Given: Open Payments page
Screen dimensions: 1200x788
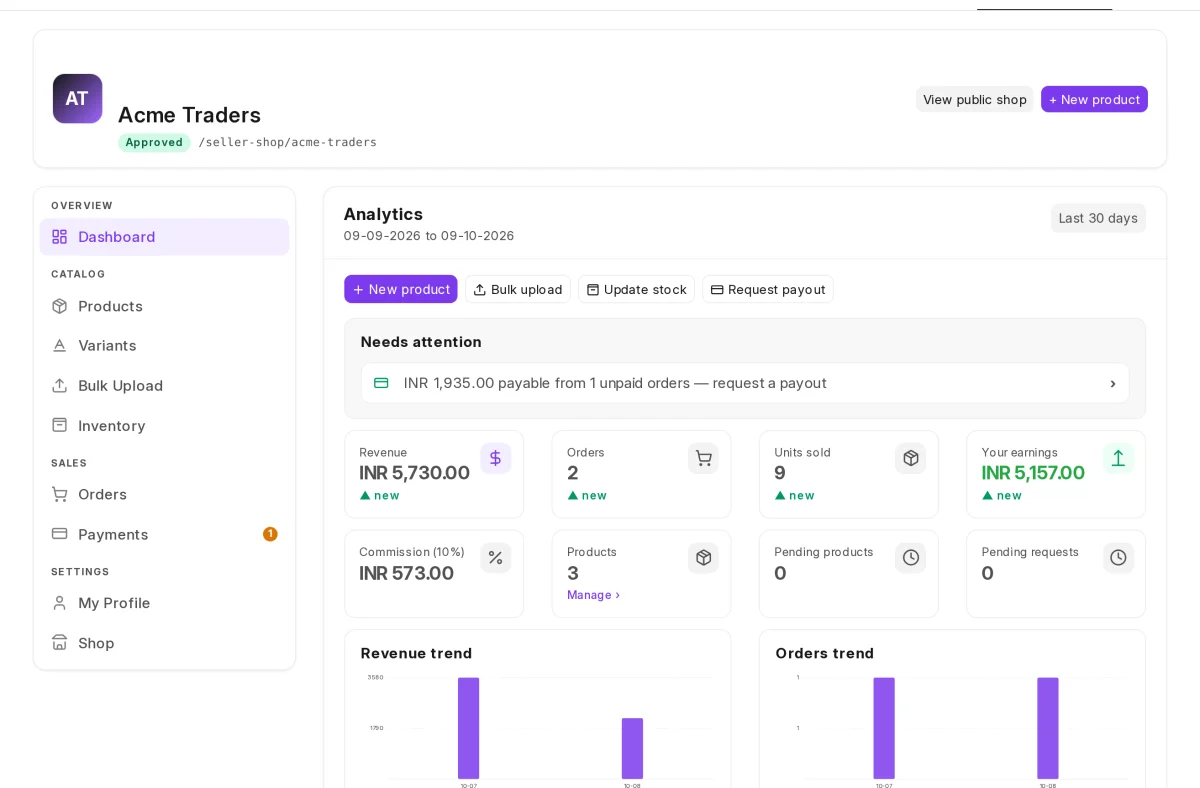Looking at the screenshot, I should pos(164,534).
